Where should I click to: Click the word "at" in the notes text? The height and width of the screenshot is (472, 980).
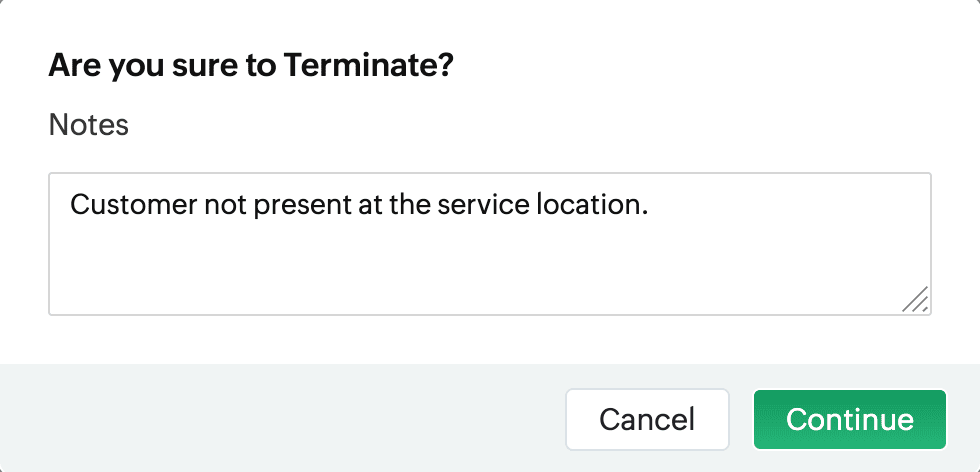tap(365, 206)
